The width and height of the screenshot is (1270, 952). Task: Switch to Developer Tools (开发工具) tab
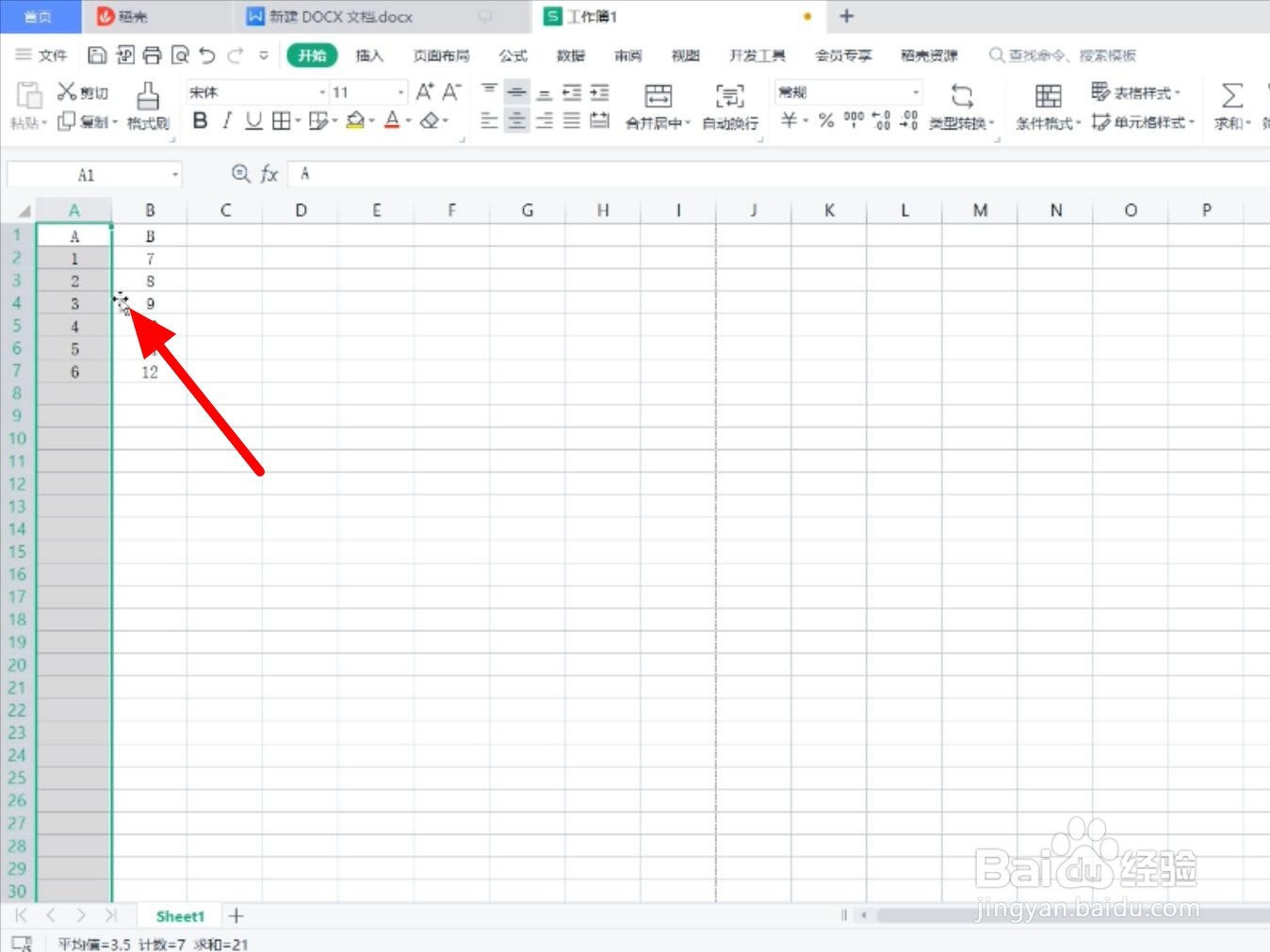coord(757,56)
